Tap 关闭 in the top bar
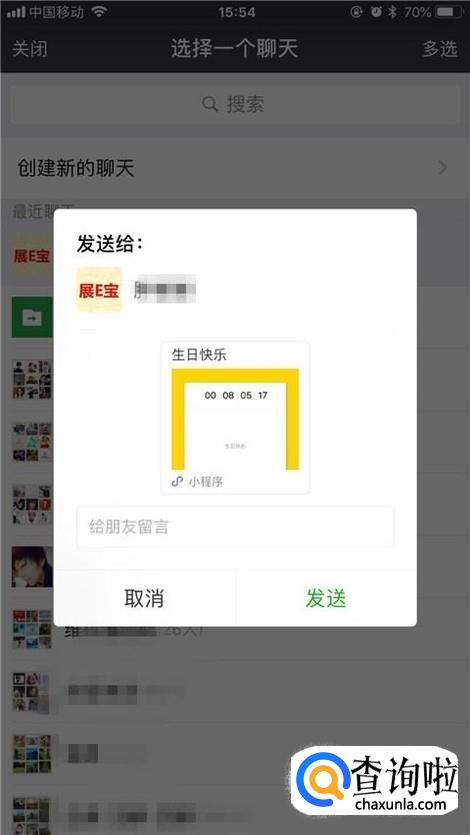This screenshot has height=835, width=470. tap(29, 49)
